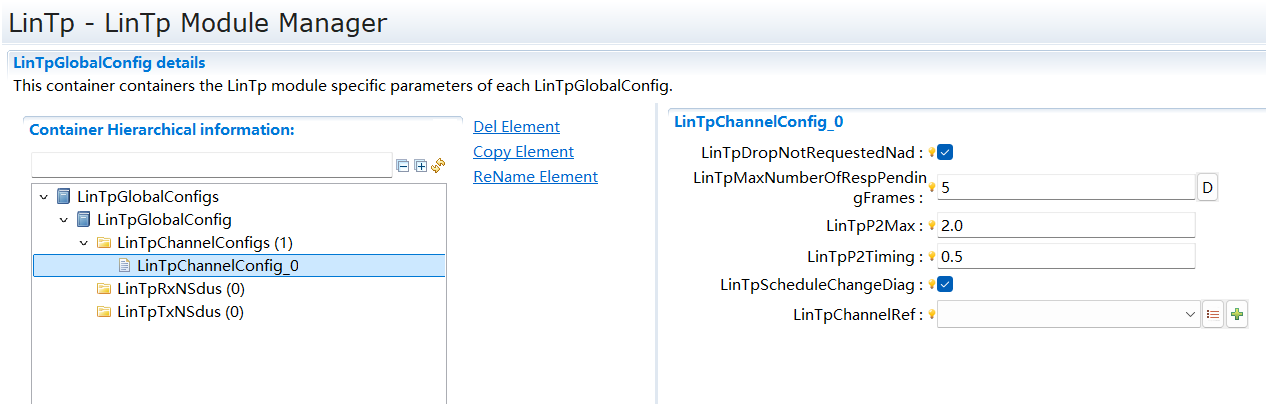Viewport: 1266px width, 404px height.
Task: Click the Del Element link
Action: 516,127
